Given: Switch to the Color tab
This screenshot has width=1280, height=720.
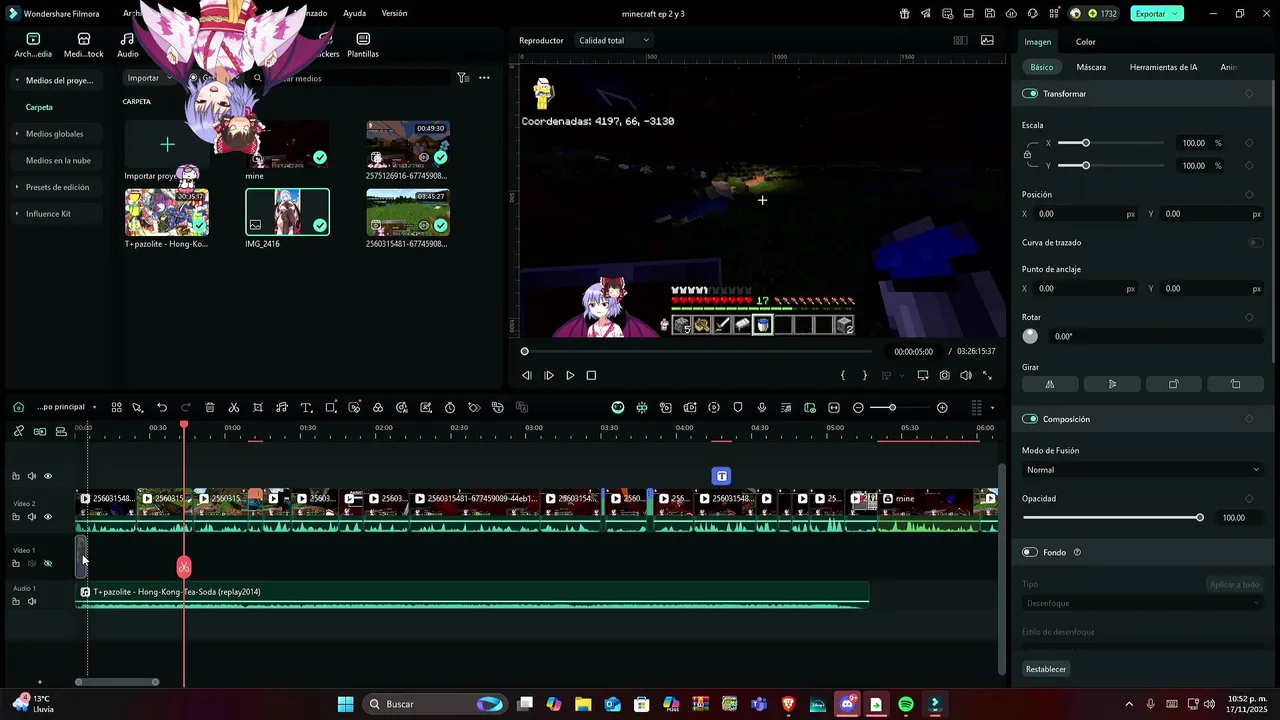Looking at the screenshot, I should coord(1085,42).
